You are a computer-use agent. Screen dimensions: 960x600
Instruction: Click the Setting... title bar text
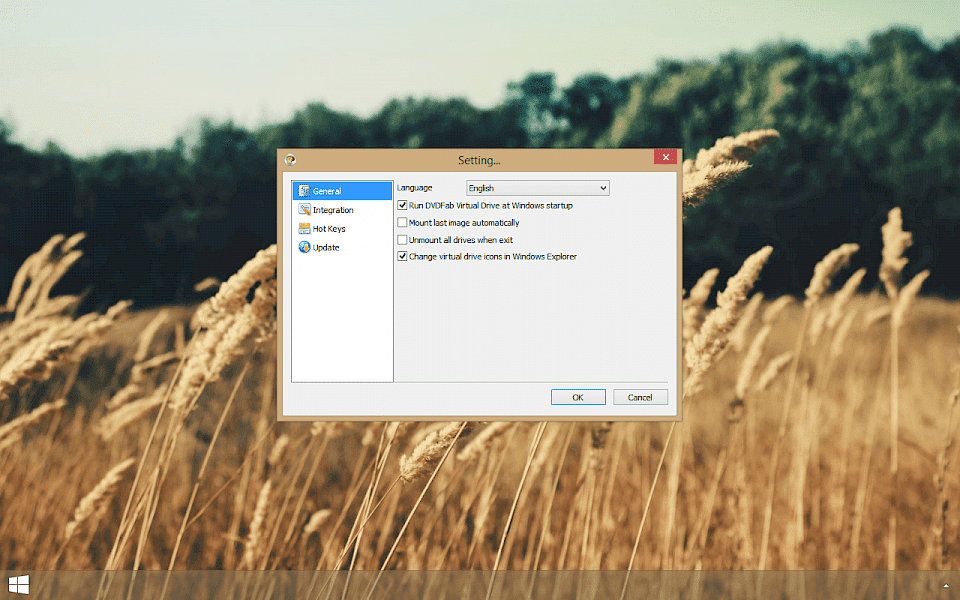pos(479,160)
